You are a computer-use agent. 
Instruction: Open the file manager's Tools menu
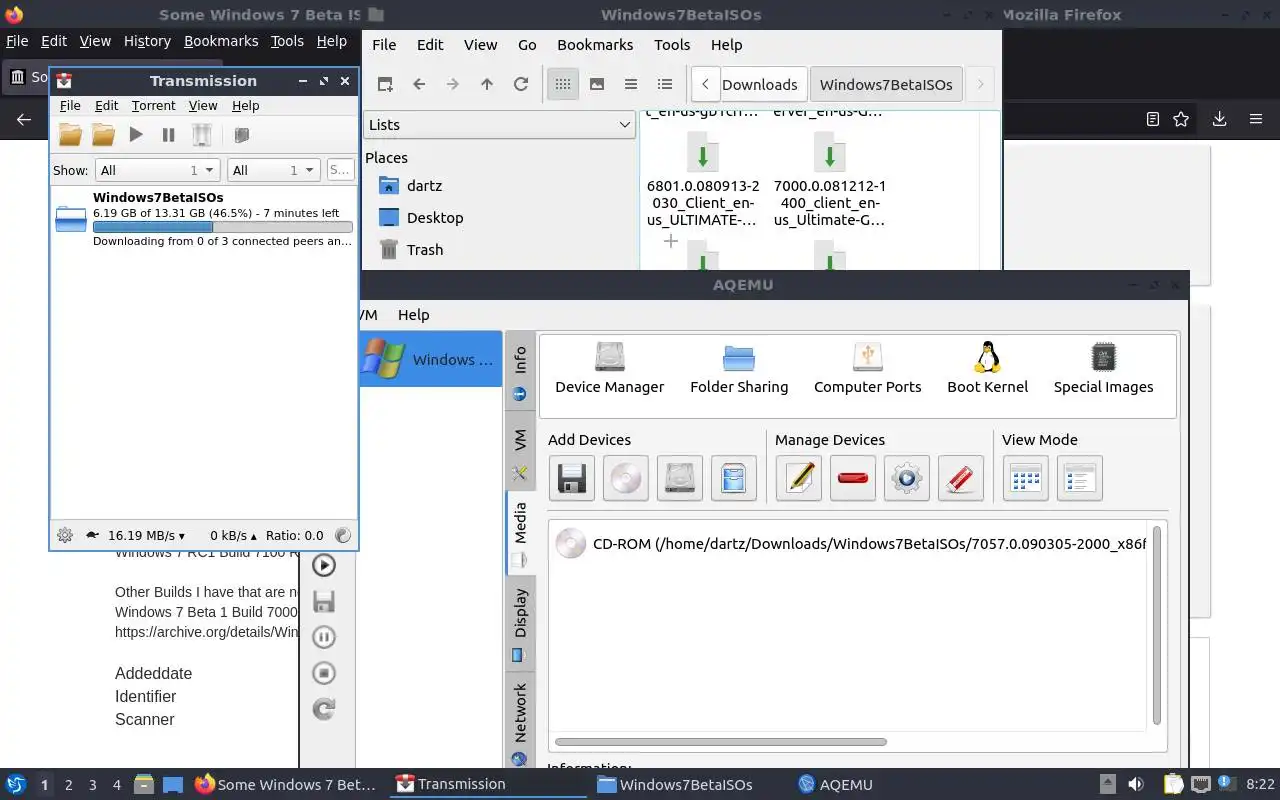[x=672, y=44]
